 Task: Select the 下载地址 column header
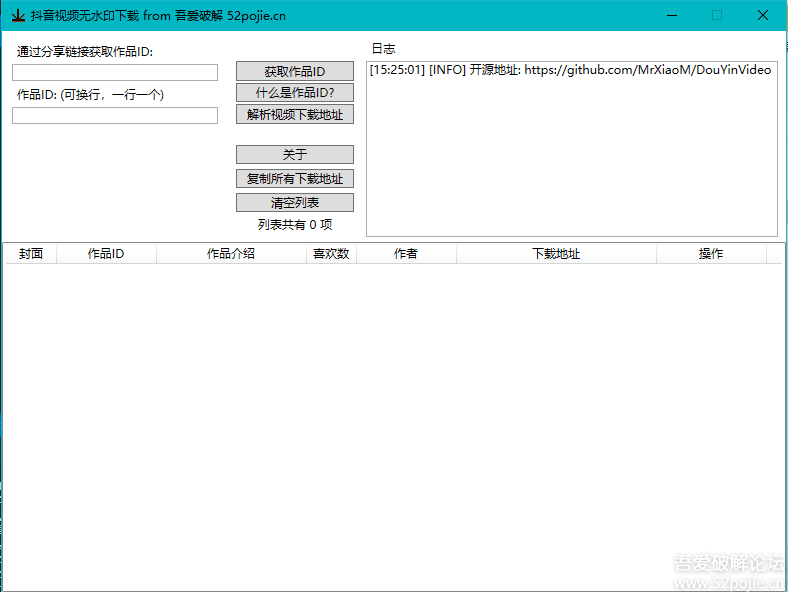pos(556,254)
